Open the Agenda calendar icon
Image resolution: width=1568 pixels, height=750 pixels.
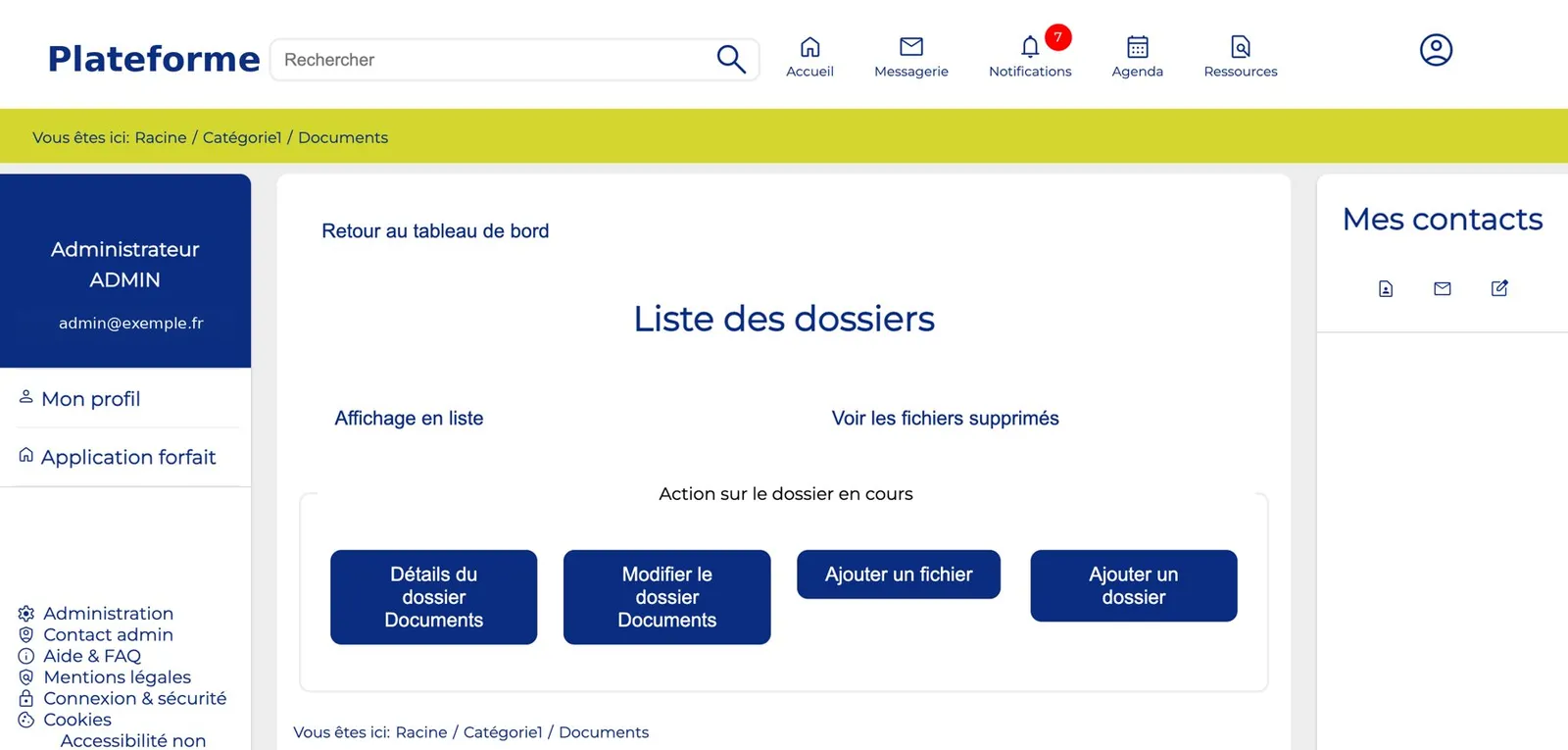[x=1138, y=46]
